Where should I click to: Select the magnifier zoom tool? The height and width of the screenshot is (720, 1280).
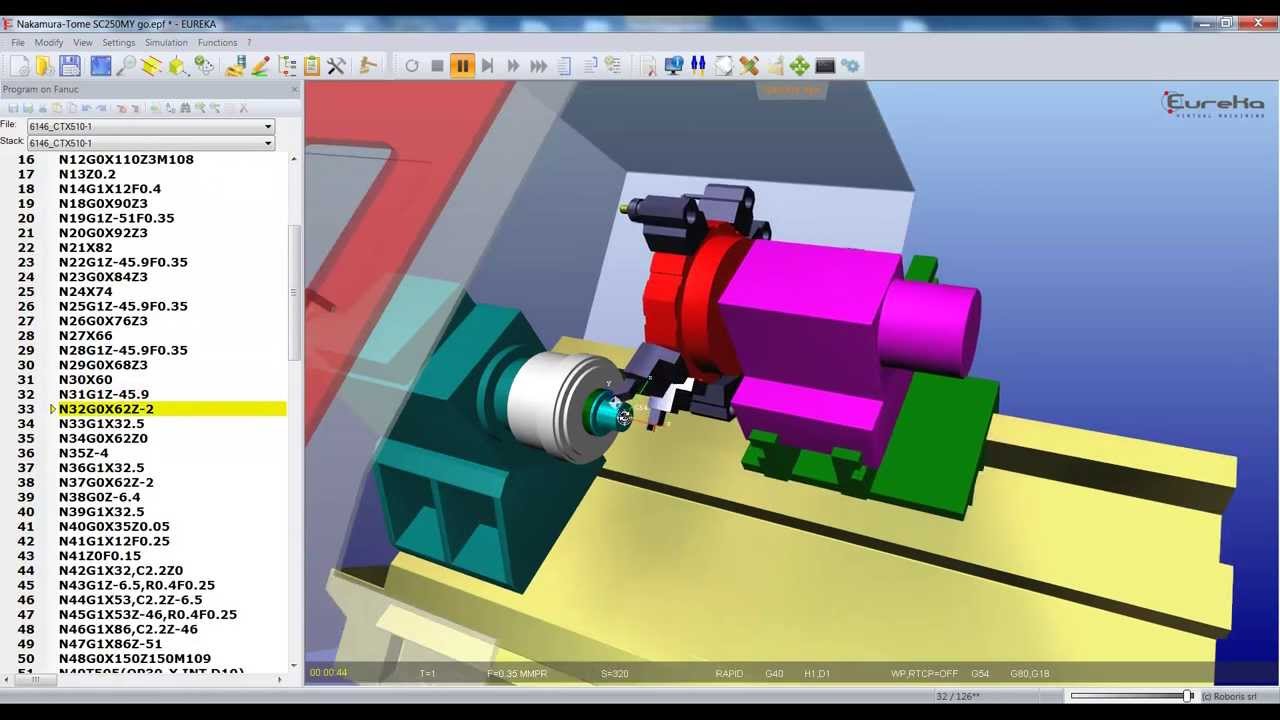tap(127, 66)
